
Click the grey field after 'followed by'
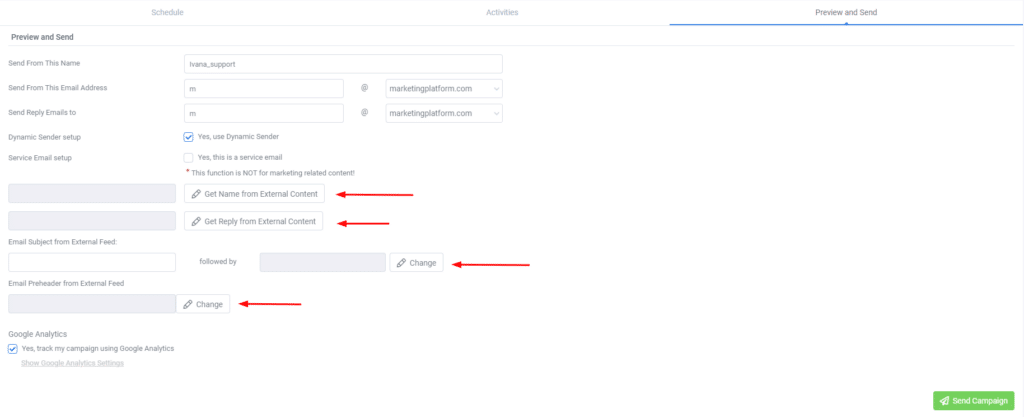(x=323, y=262)
